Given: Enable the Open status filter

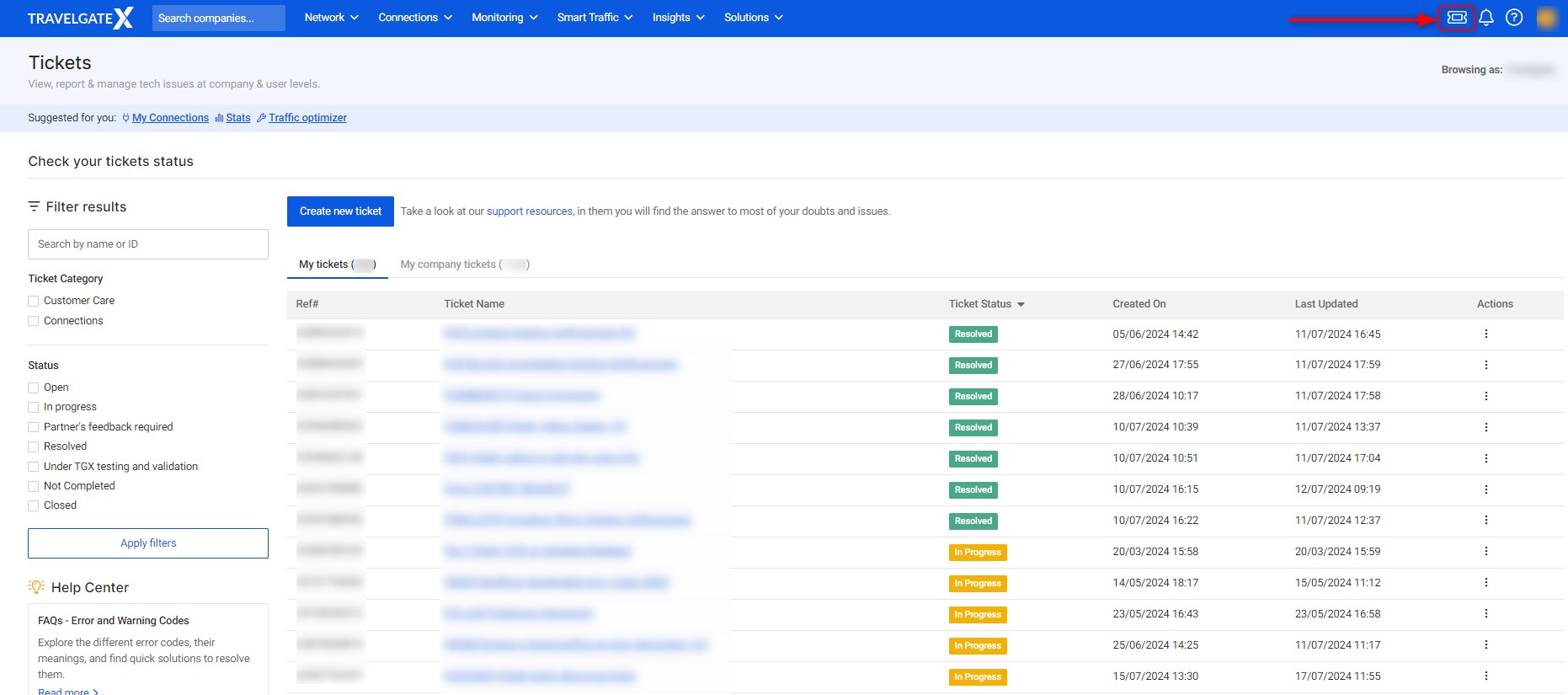Looking at the screenshot, I should click(34, 388).
